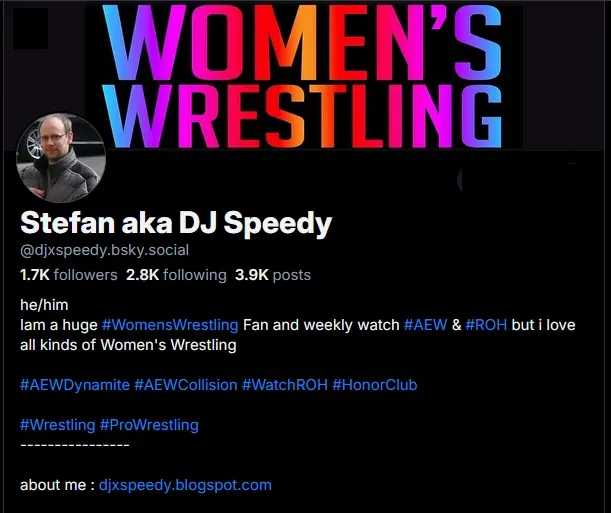Image resolution: width=611 pixels, height=513 pixels.
Task: Click the 3.9K posts count
Action: (273, 275)
